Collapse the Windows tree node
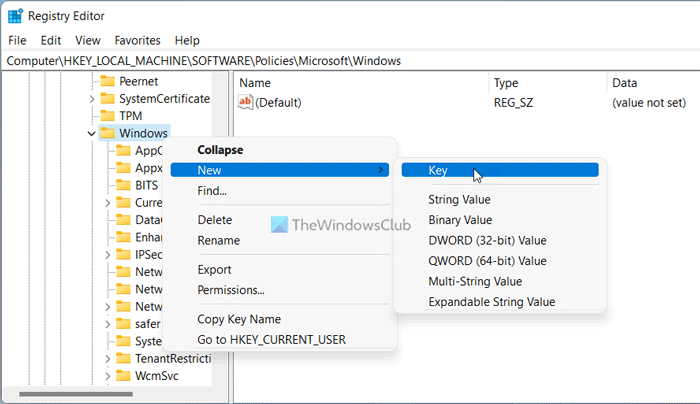The width and height of the screenshot is (700, 404). (x=92, y=133)
